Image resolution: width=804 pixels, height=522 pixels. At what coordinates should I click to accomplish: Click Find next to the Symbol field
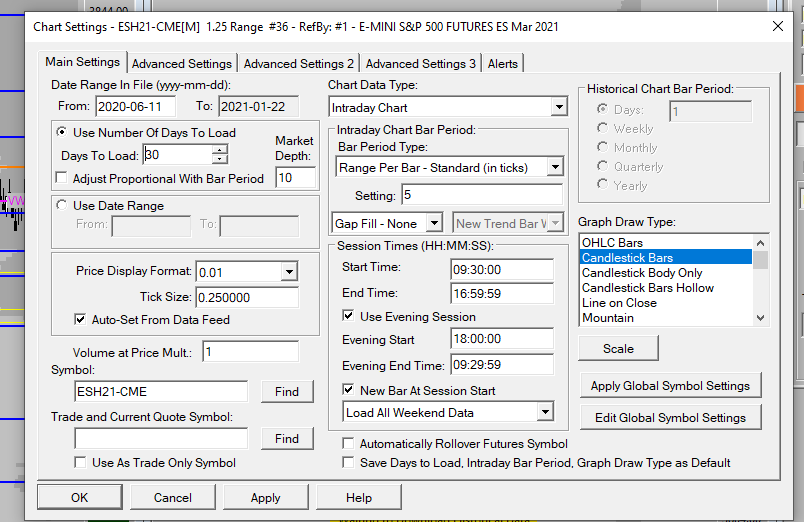[x=287, y=392]
